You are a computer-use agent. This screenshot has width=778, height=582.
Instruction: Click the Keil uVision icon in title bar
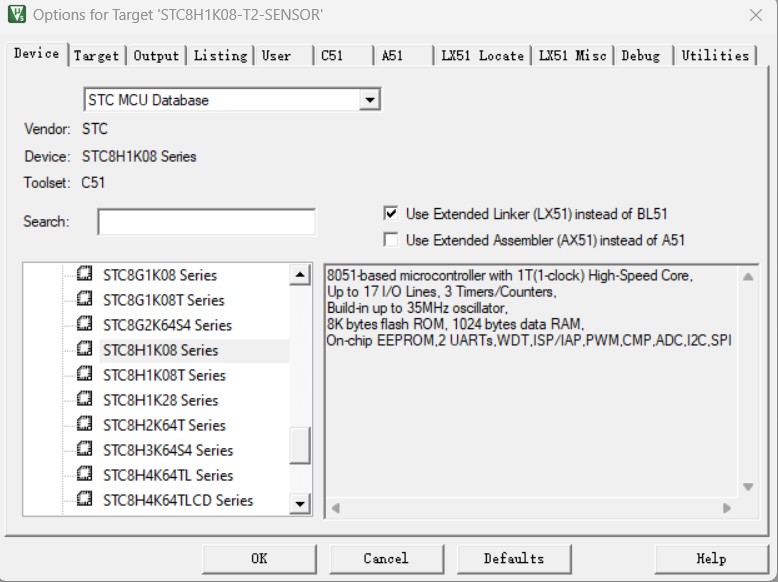click(x=17, y=14)
